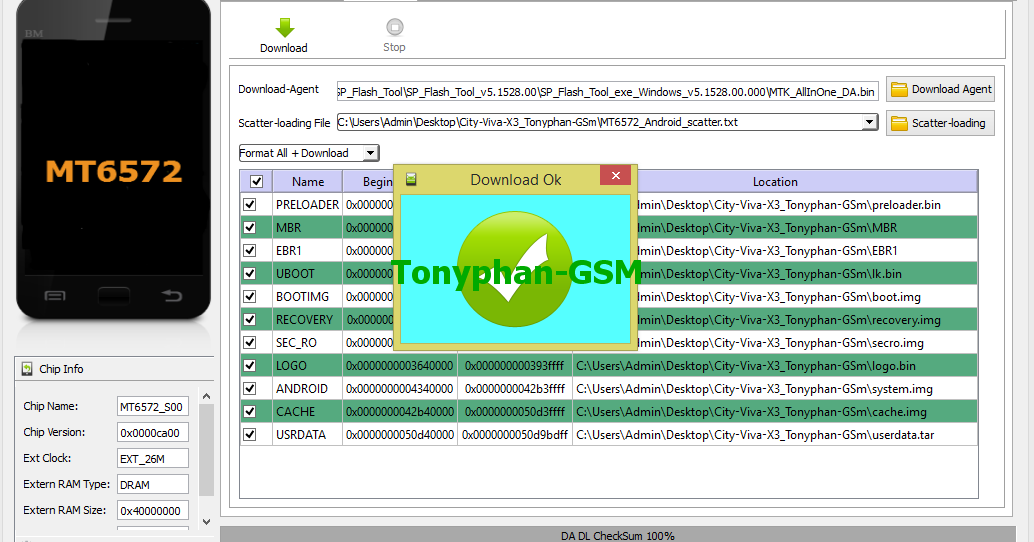Open the Download Agent folder browser
The image size is (1034, 542).
coord(940,89)
